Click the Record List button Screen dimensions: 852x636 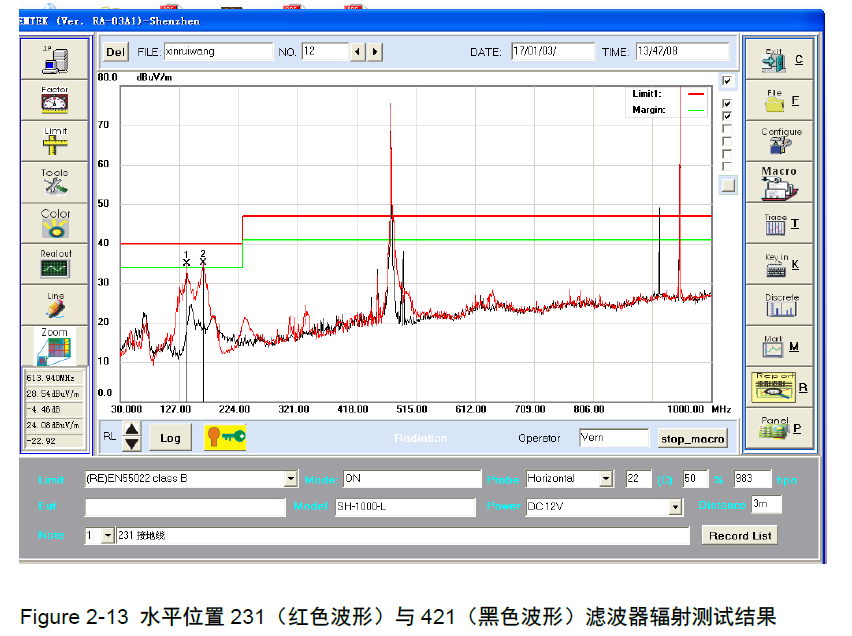pyautogui.click(x=740, y=535)
